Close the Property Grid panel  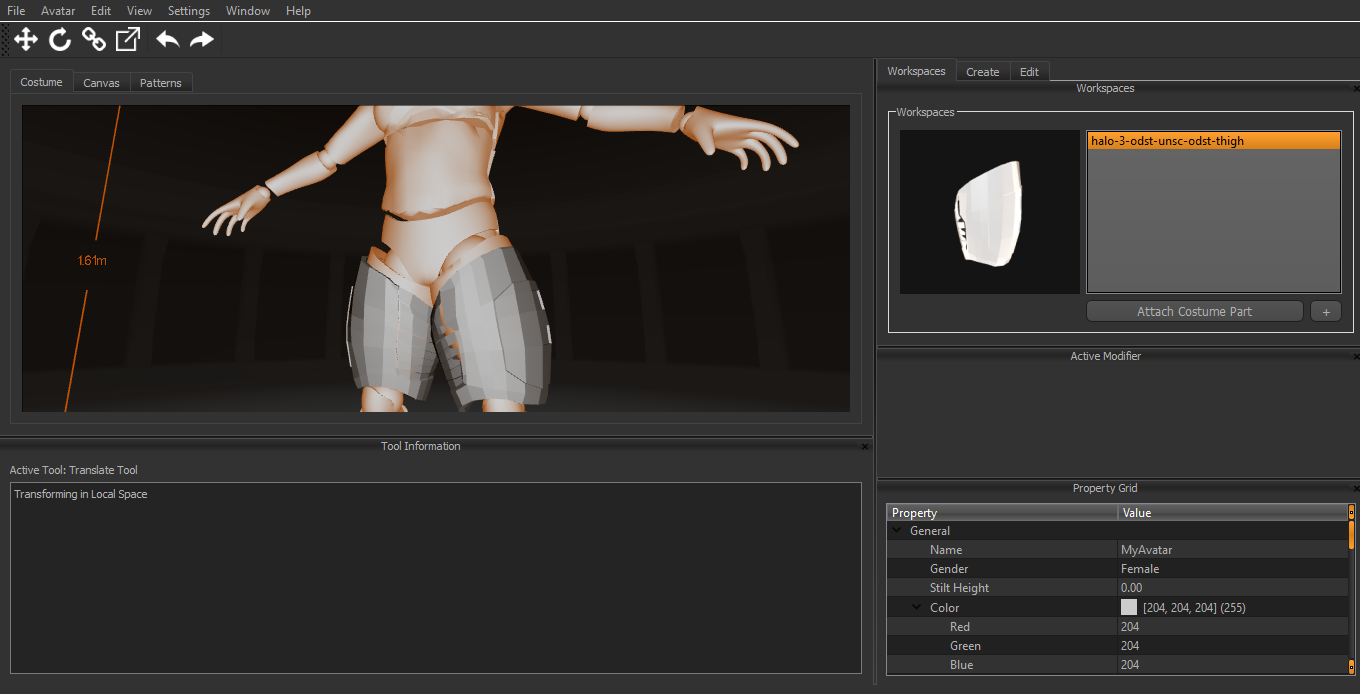click(1356, 488)
